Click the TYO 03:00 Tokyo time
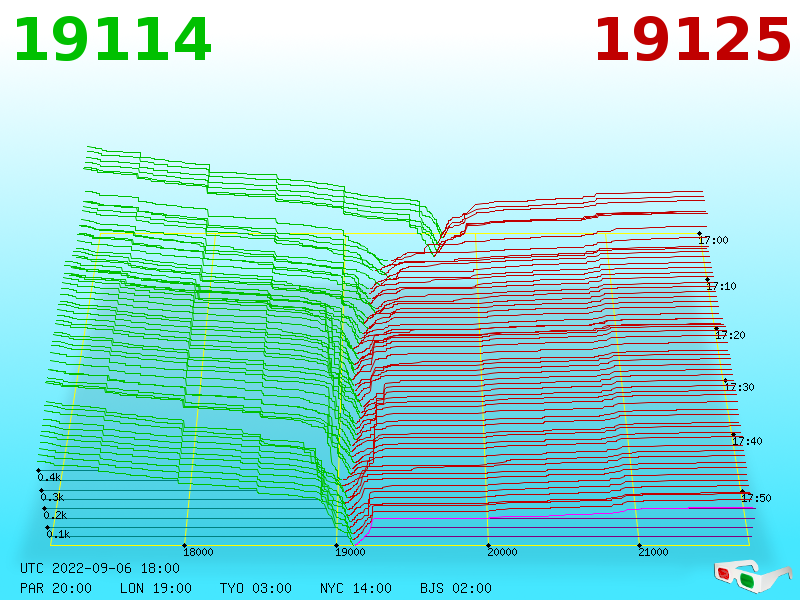The height and width of the screenshot is (600, 800). tap(256, 588)
